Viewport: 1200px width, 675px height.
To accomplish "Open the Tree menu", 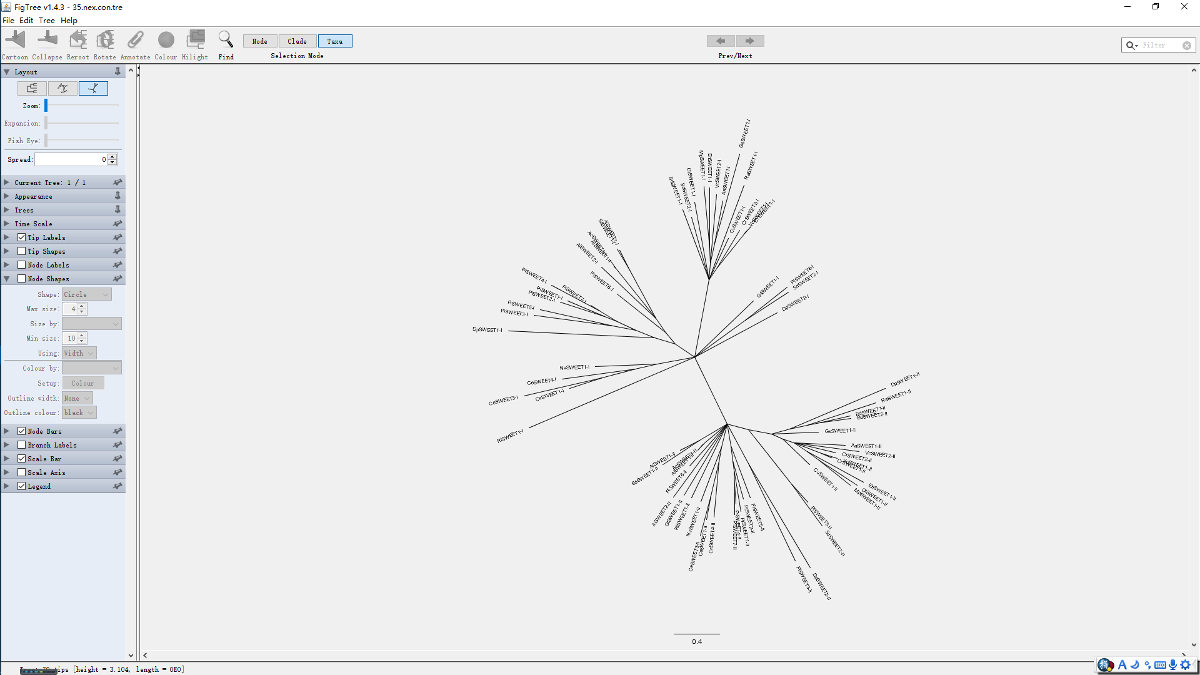I will 47,20.
